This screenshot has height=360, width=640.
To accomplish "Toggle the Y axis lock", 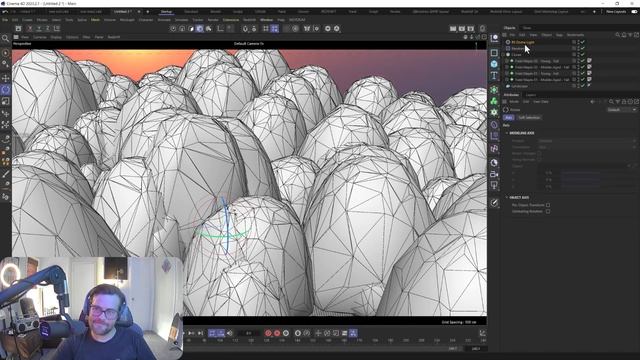I will [39, 29].
